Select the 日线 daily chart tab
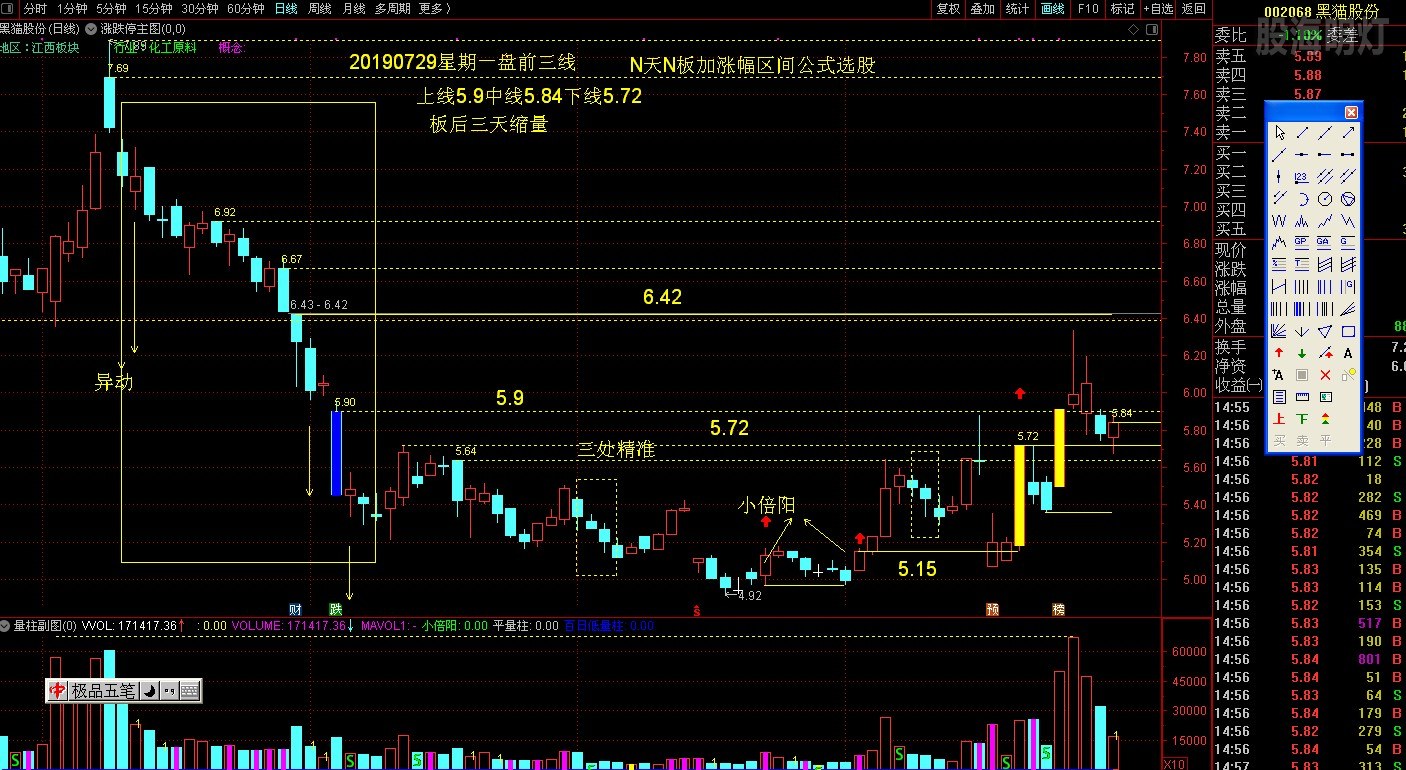The width and height of the screenshot is (1406, 770). [286, 8]
